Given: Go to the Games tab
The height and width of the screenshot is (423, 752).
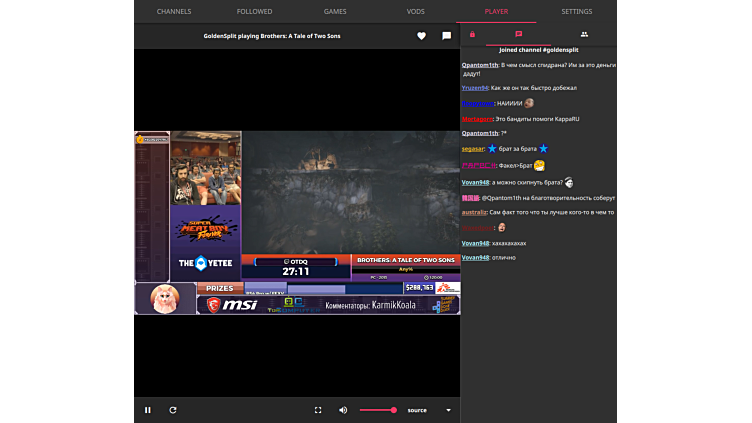Looking at the screenshot, I should click(335, 11).
